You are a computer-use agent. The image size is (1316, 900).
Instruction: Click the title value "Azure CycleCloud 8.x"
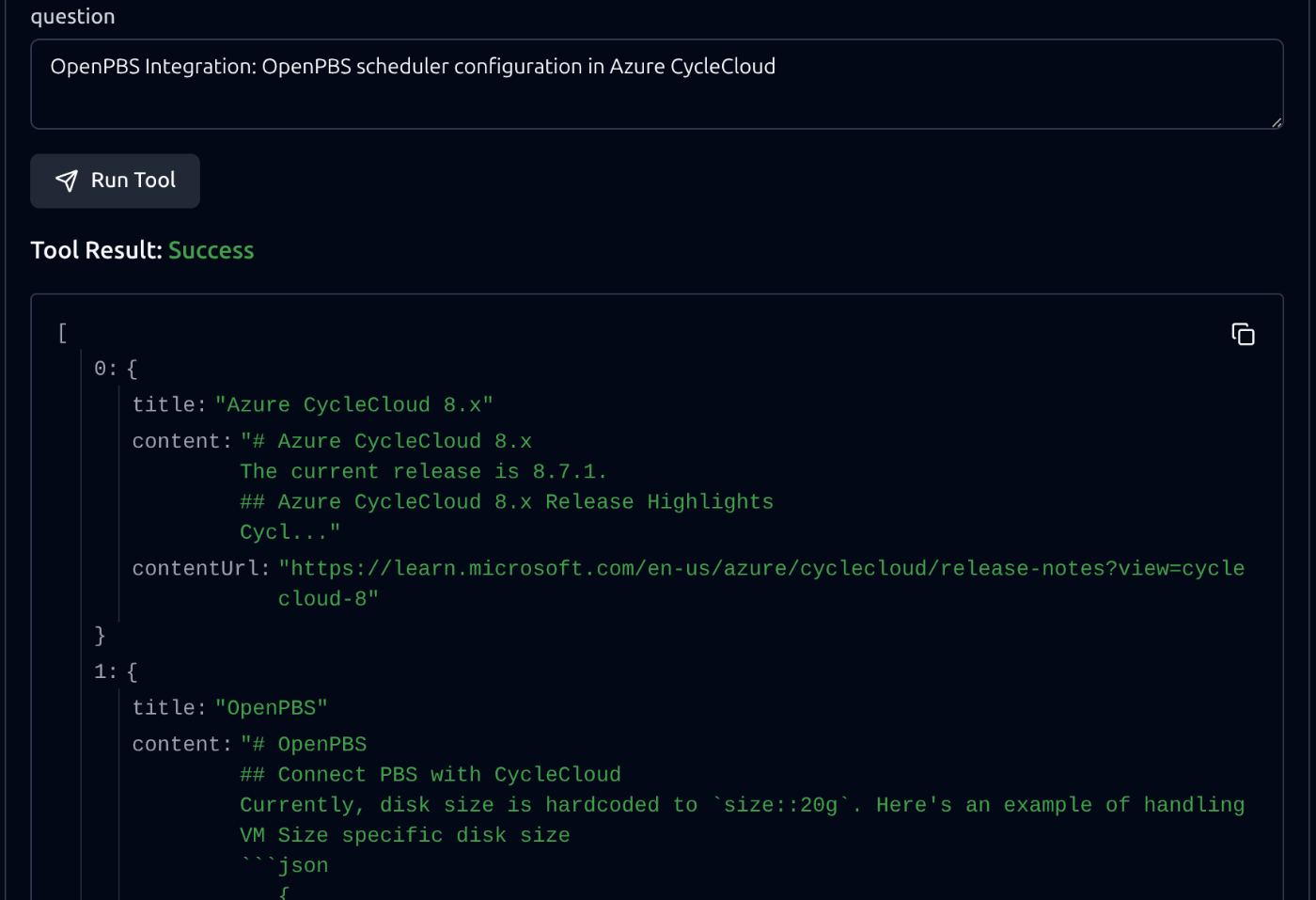point(354,405)
